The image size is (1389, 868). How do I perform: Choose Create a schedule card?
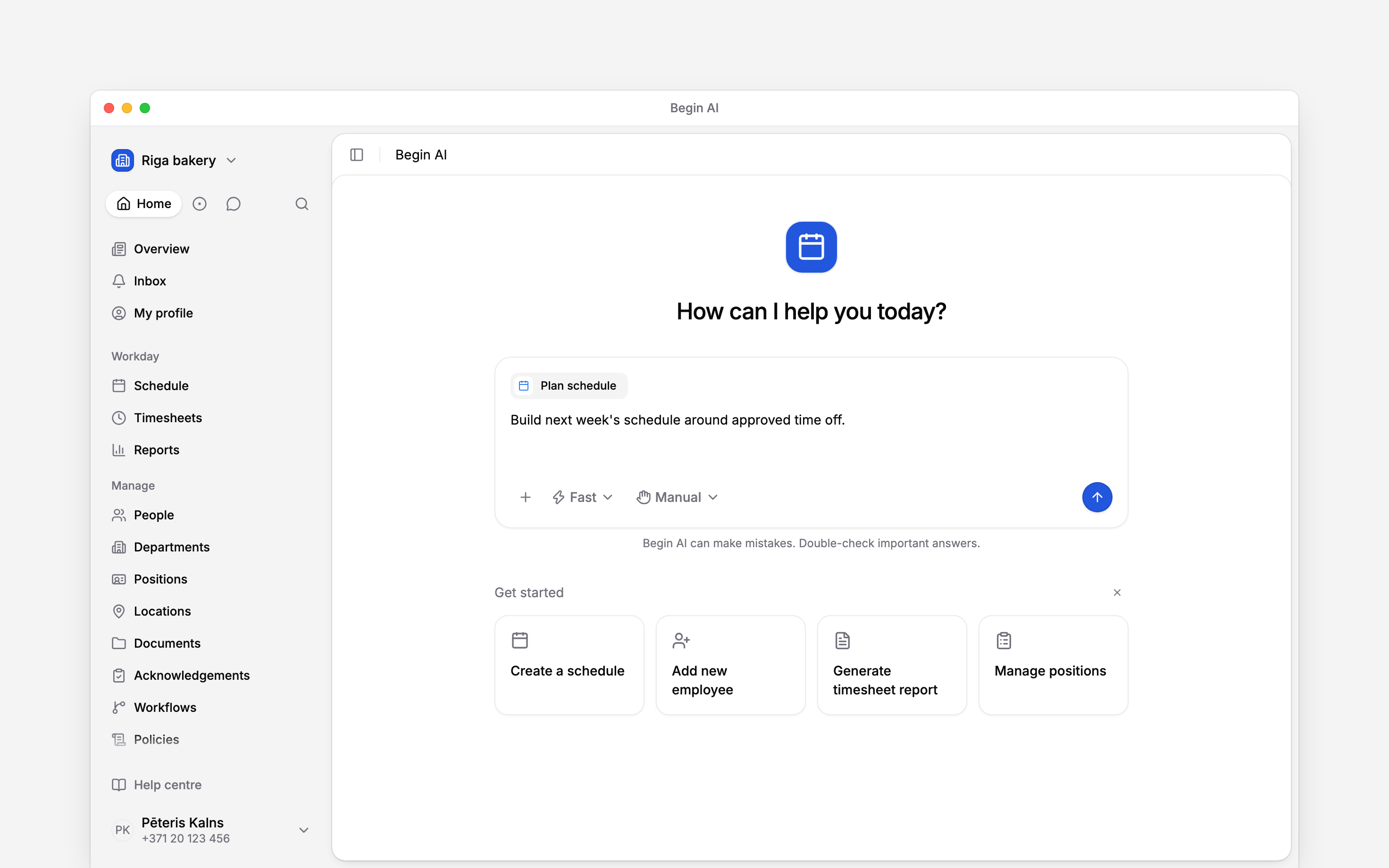tap(569, 665)
